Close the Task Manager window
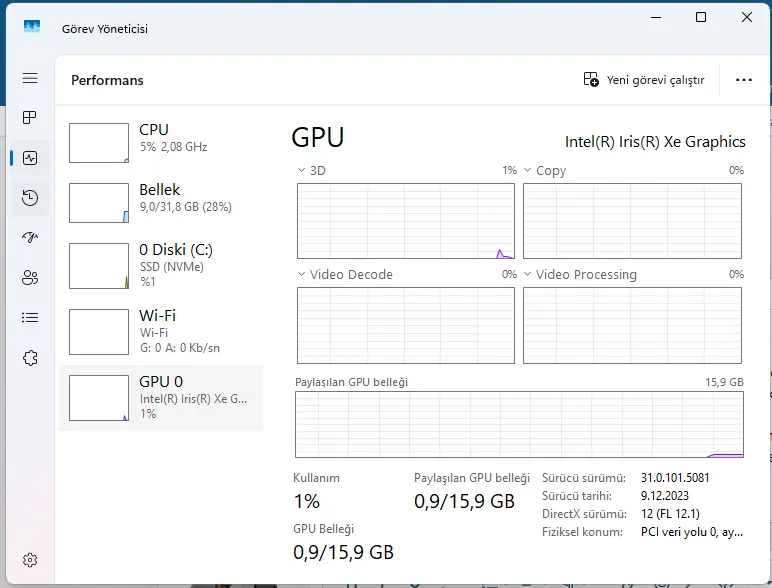This screenshot has width=772, height=588. click(747, 17)
